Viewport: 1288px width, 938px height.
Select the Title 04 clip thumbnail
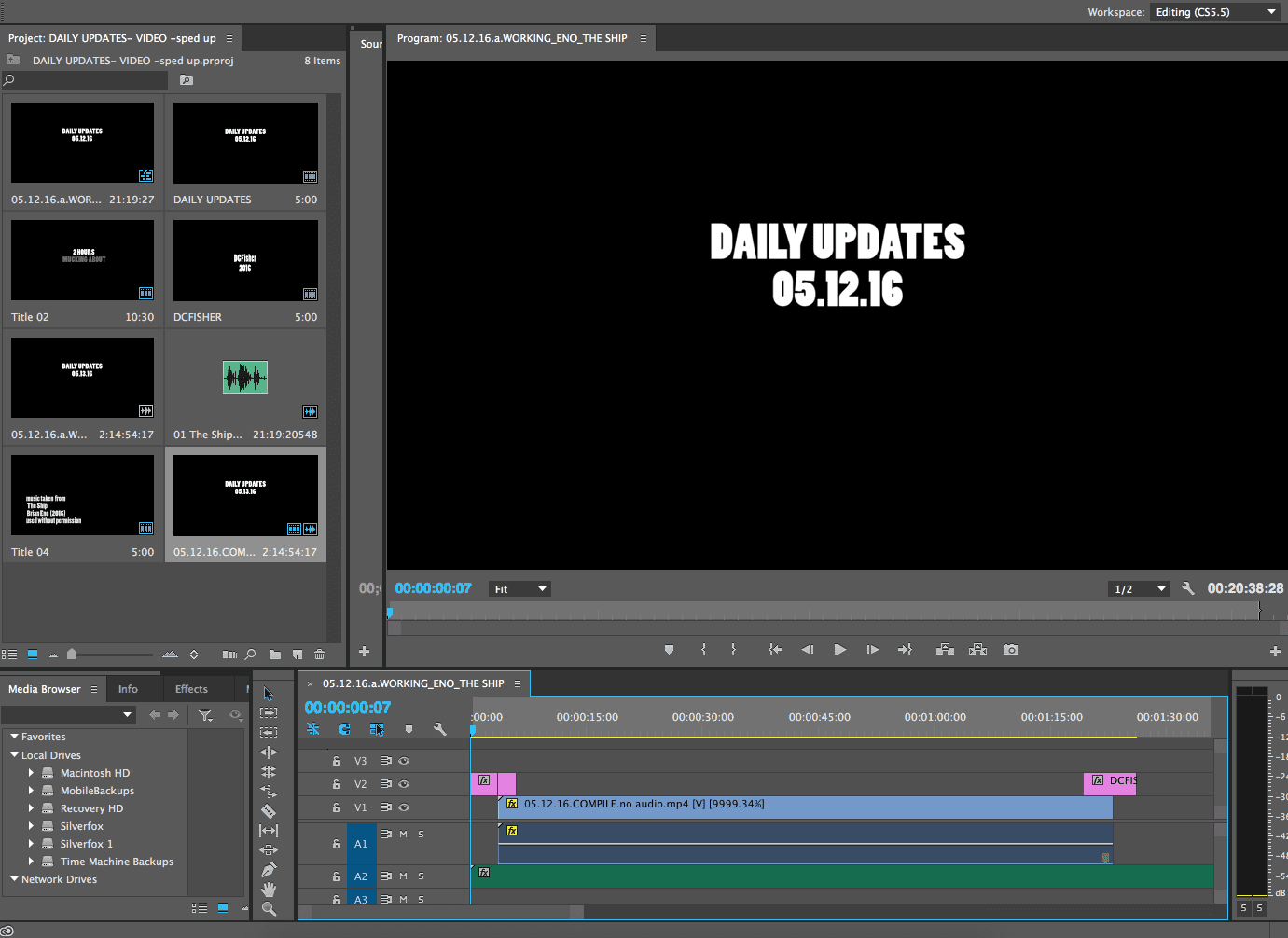(x=83, y=495)
